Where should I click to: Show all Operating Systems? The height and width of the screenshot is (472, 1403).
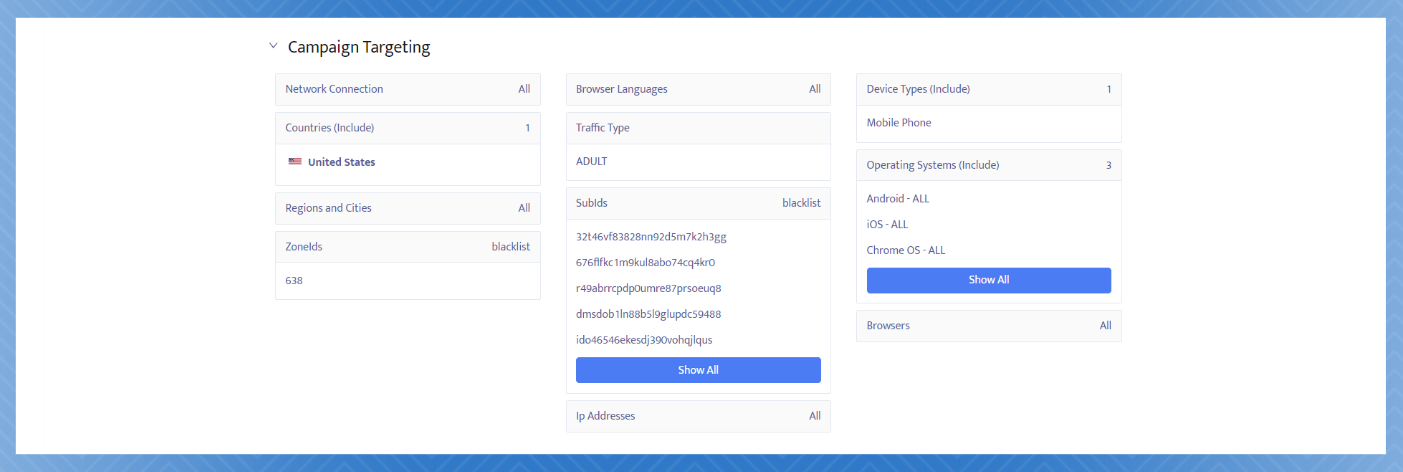(988, 280)
